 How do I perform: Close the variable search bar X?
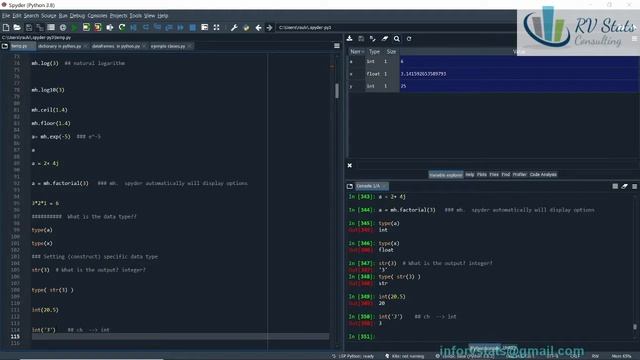350,165
